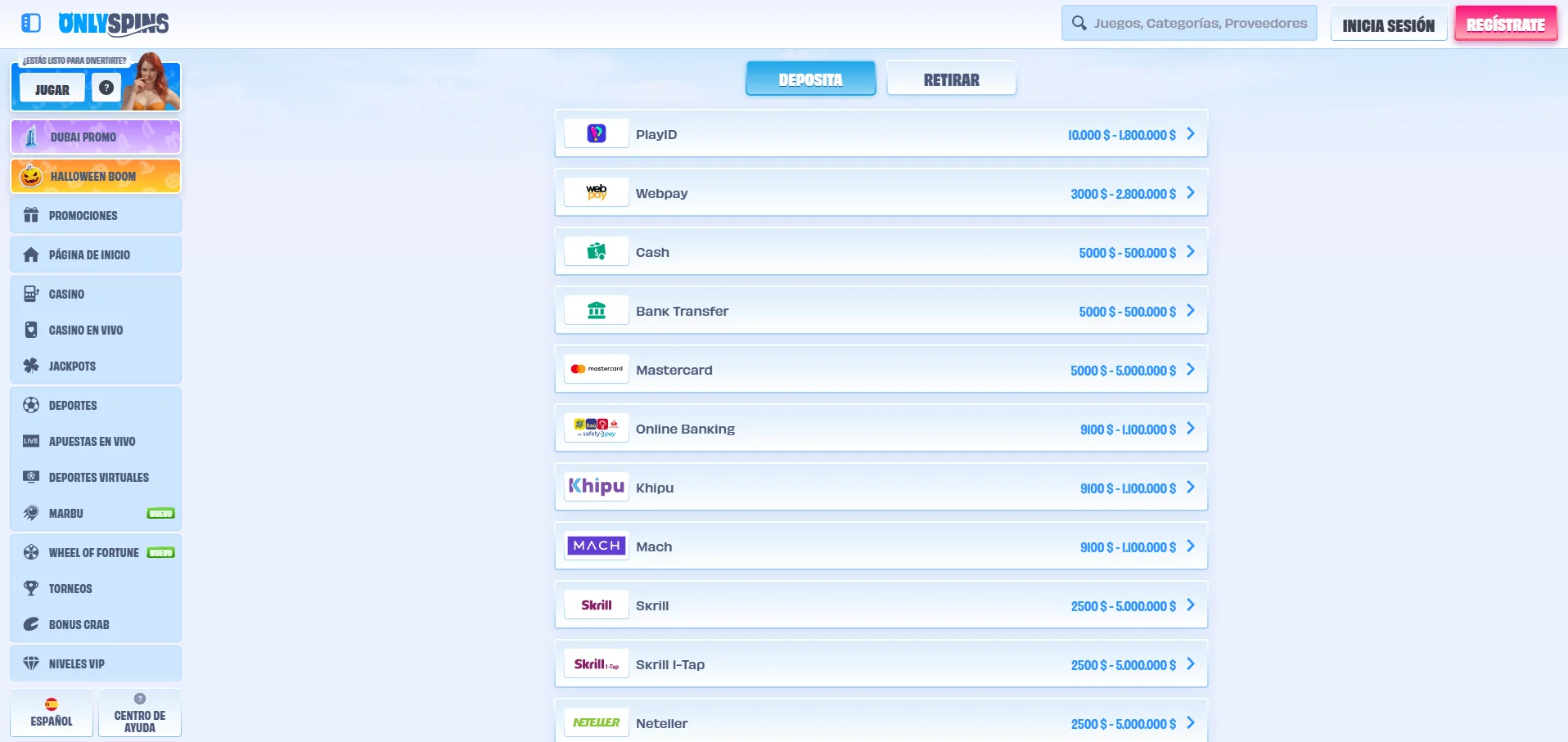The width and height of the screenshot is (1568, 742).
Task: Click the Inicia Sesión button
Action: click(1388, 25)
